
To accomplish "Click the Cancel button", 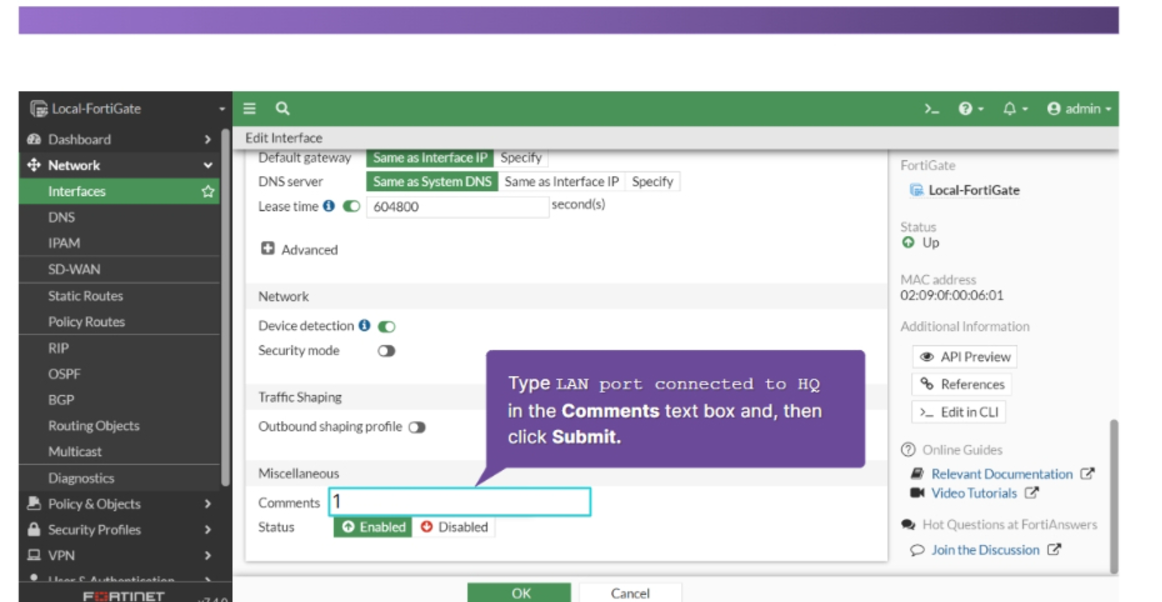I will pos(630,592).
